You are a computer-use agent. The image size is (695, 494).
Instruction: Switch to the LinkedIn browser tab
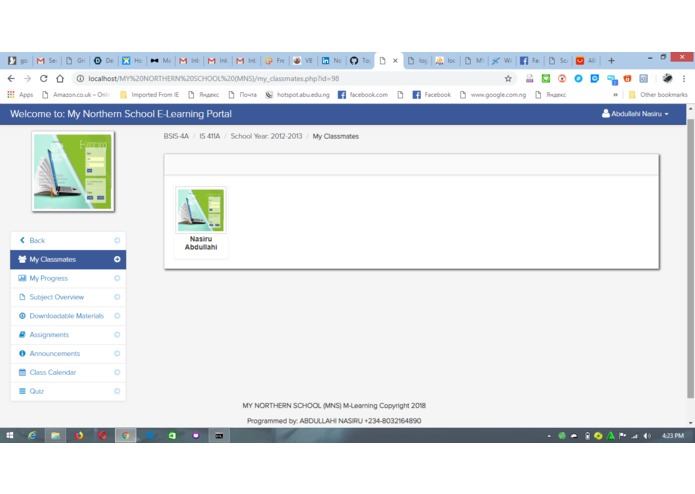pyautogui.click(x=332, y=61)
